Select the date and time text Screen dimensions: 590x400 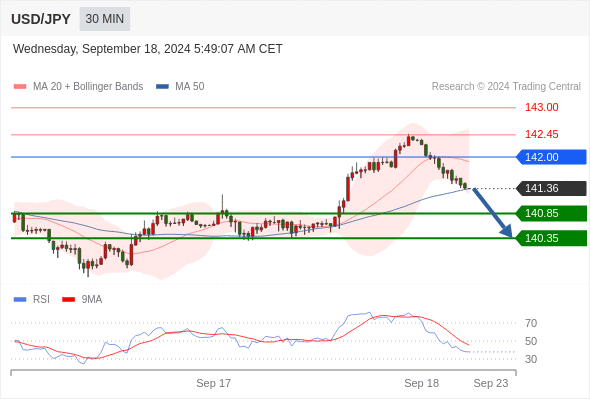pos(148,49)
